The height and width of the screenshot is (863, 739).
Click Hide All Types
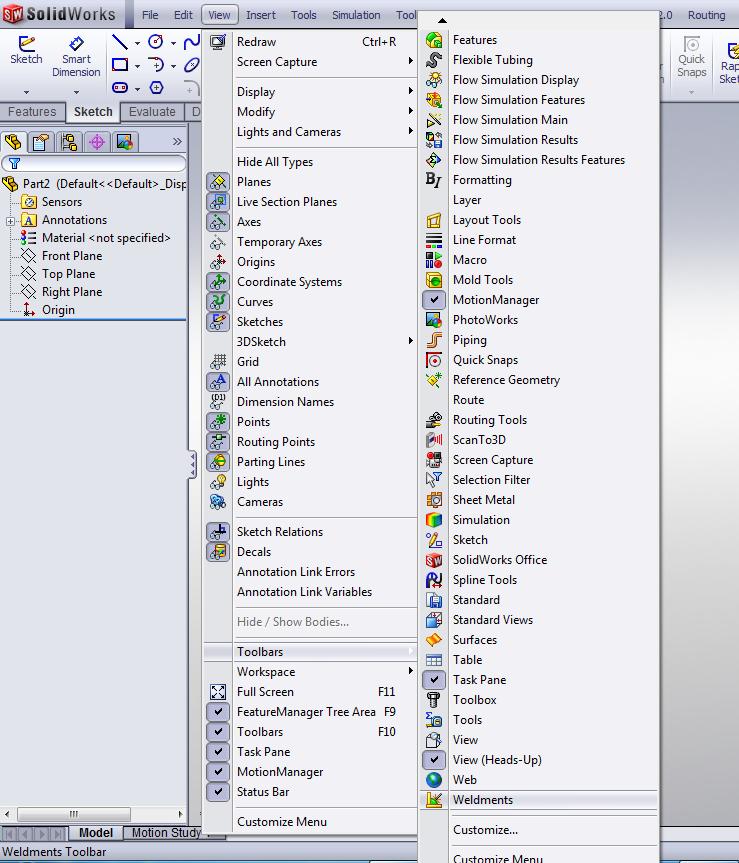275,162
